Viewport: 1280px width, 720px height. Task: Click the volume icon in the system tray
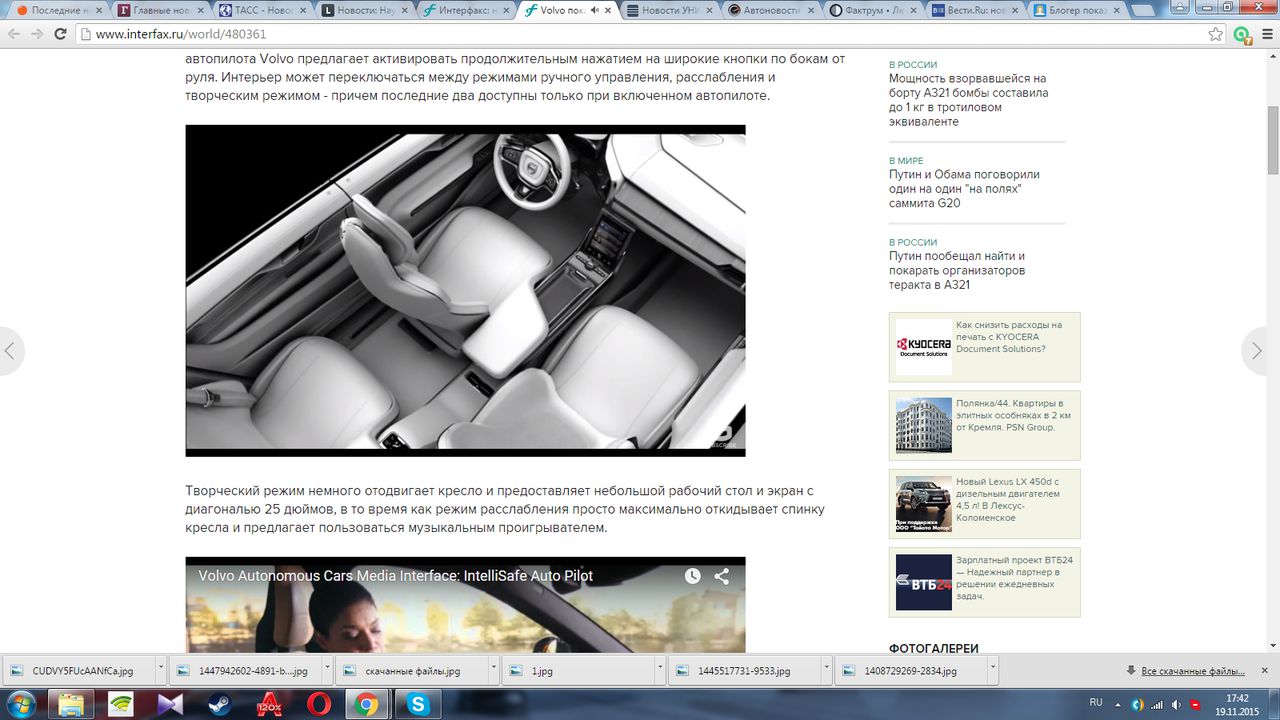click(1175, 704)
